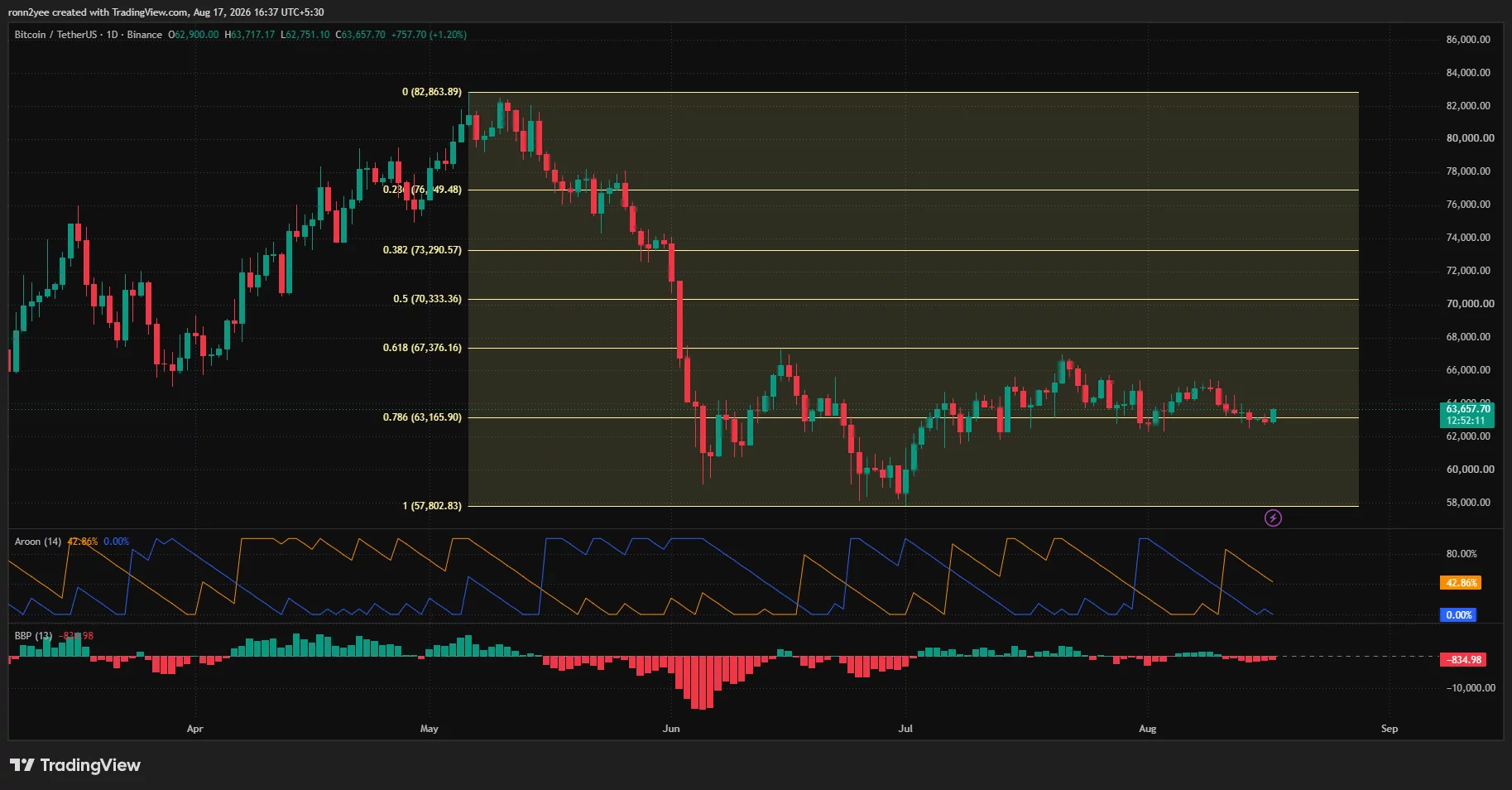Click the open value O62,900.00 in header
This screenshot has width=1512, height=790.
[194, 35]
